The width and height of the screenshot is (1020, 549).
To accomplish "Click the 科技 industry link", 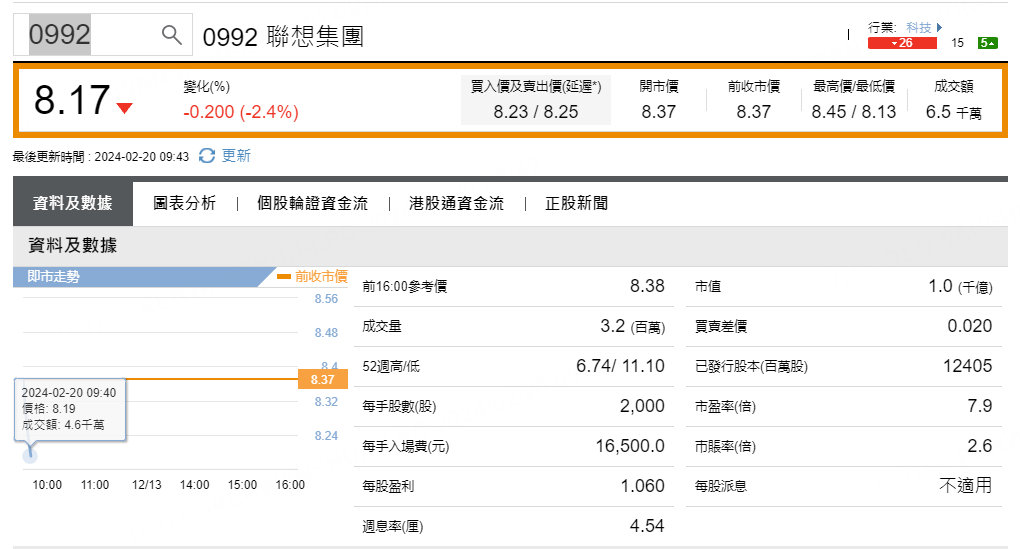I will point(919,27).
